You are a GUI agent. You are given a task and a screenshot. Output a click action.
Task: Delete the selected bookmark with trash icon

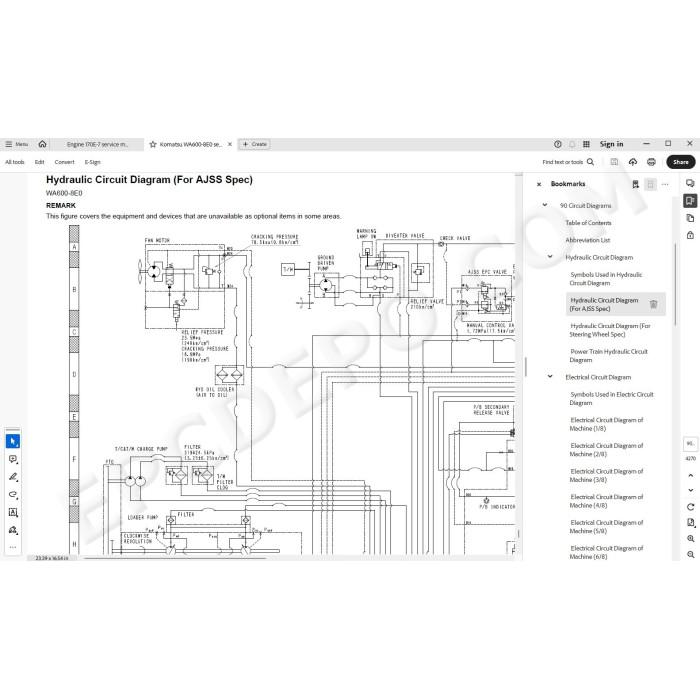(654, 304)
